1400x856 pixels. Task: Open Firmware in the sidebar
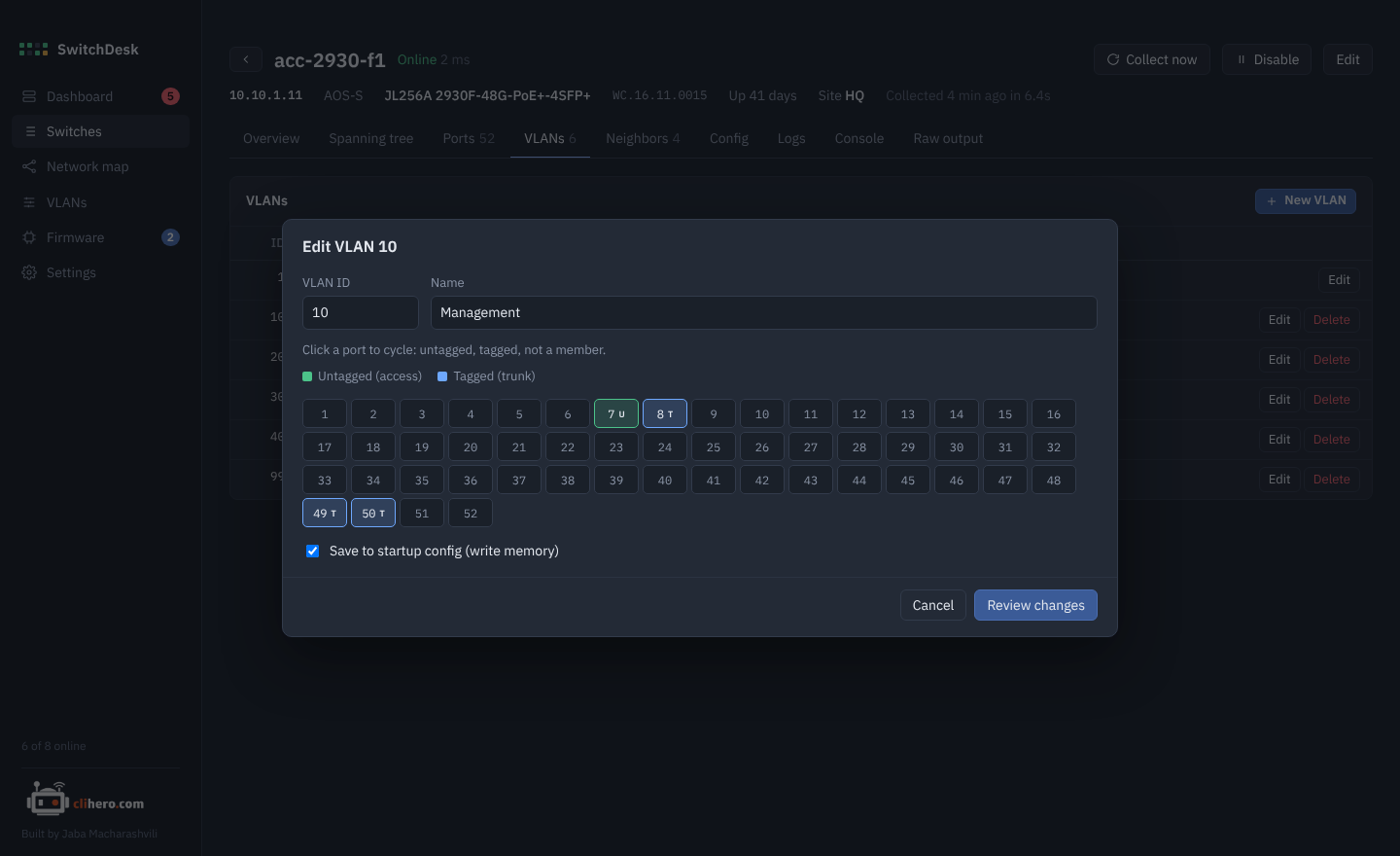pyautogui.click(x=101, y=237)
